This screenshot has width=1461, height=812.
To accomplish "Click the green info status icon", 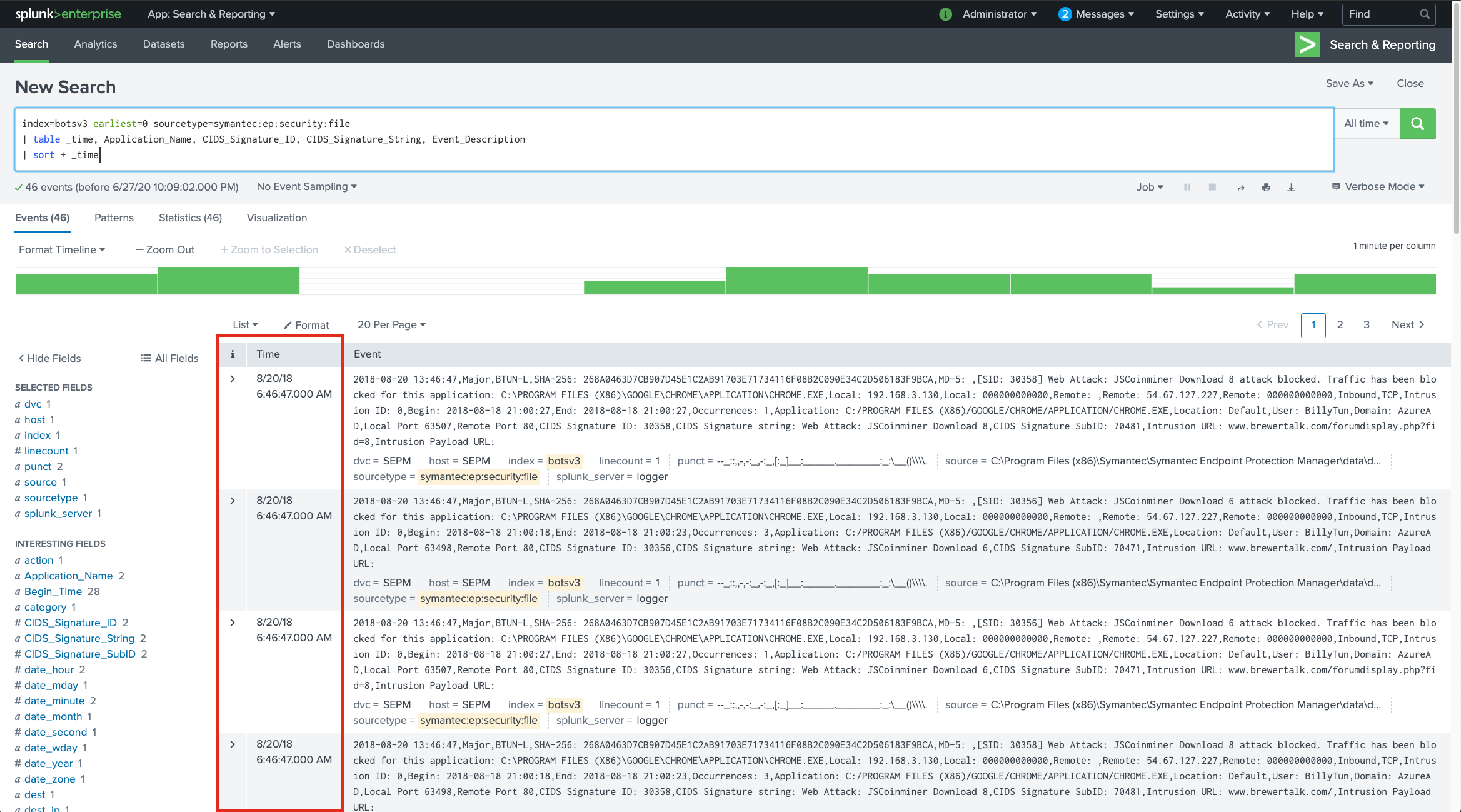I will (x=945, y=14).
